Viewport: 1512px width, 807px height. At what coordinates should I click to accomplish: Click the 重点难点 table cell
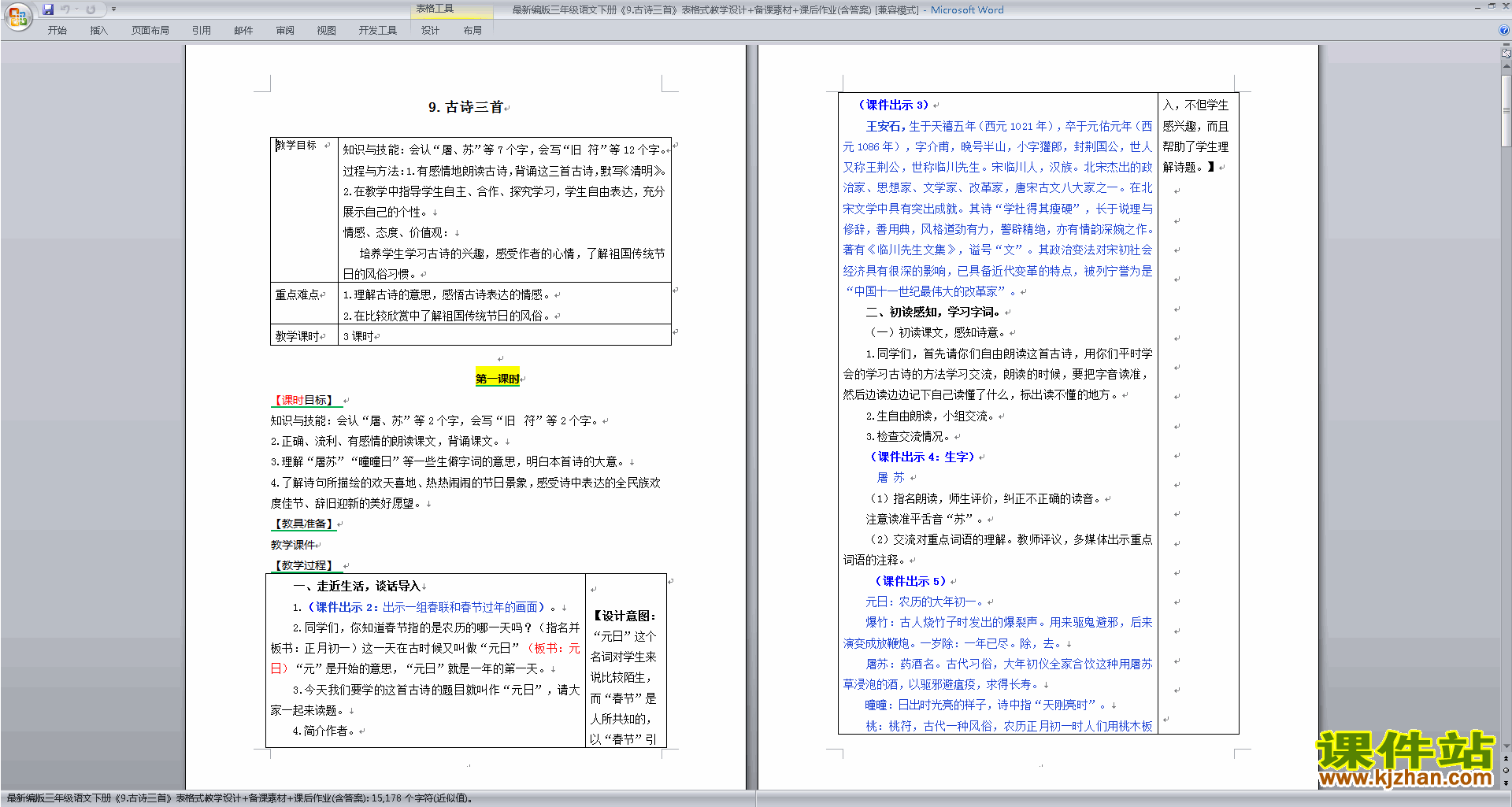(x=304, y=303)
